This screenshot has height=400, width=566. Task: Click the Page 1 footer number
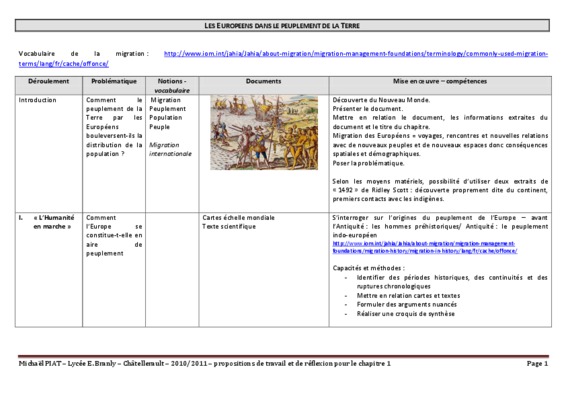click(537, 364)
